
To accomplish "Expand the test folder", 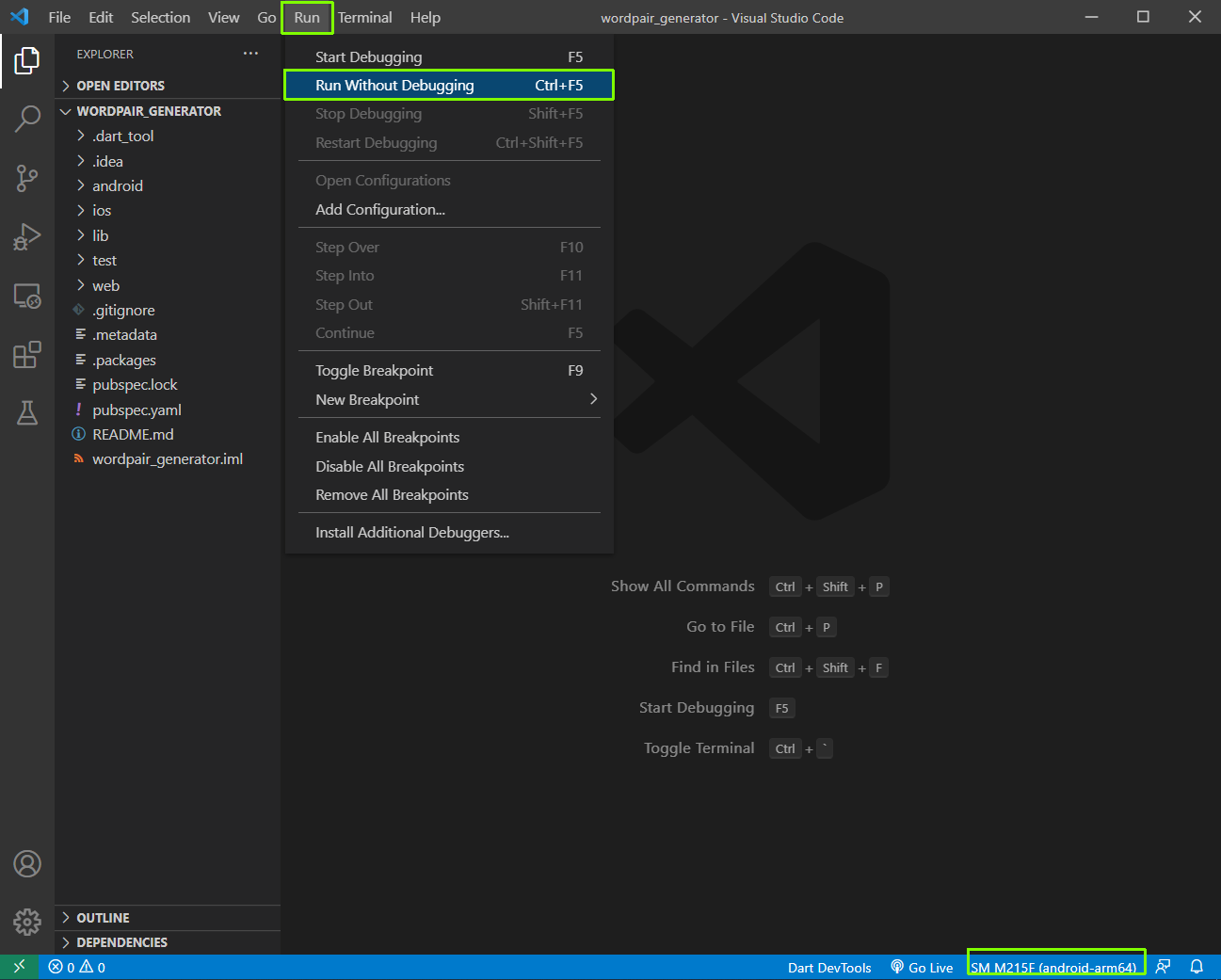I will point(168,261).
